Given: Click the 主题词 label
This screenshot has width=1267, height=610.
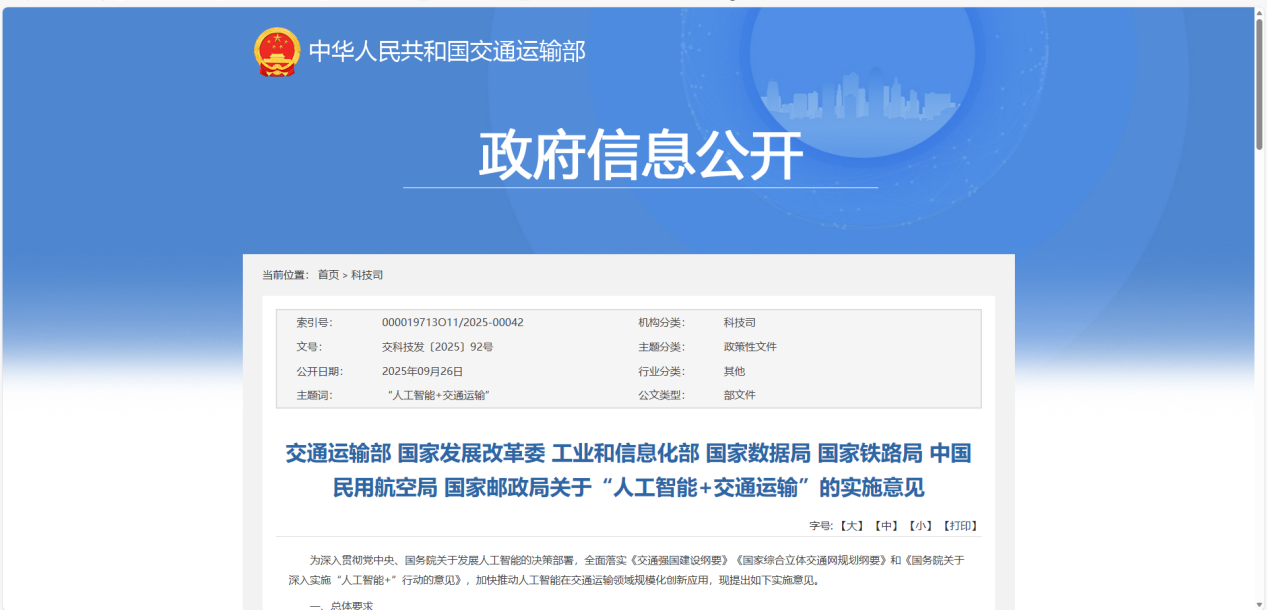Looking at the screenshot, I should (314, 395).
